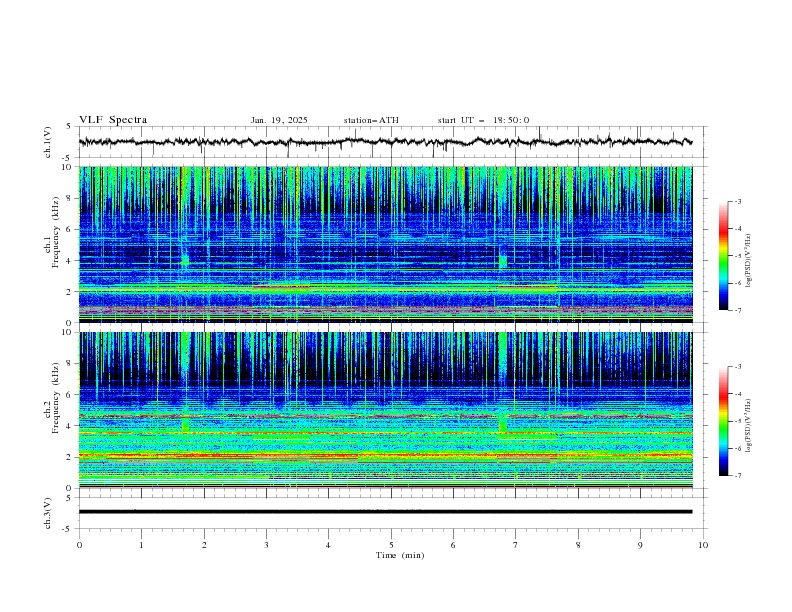Click time axis tick label "5"

(x=391, y=545)
